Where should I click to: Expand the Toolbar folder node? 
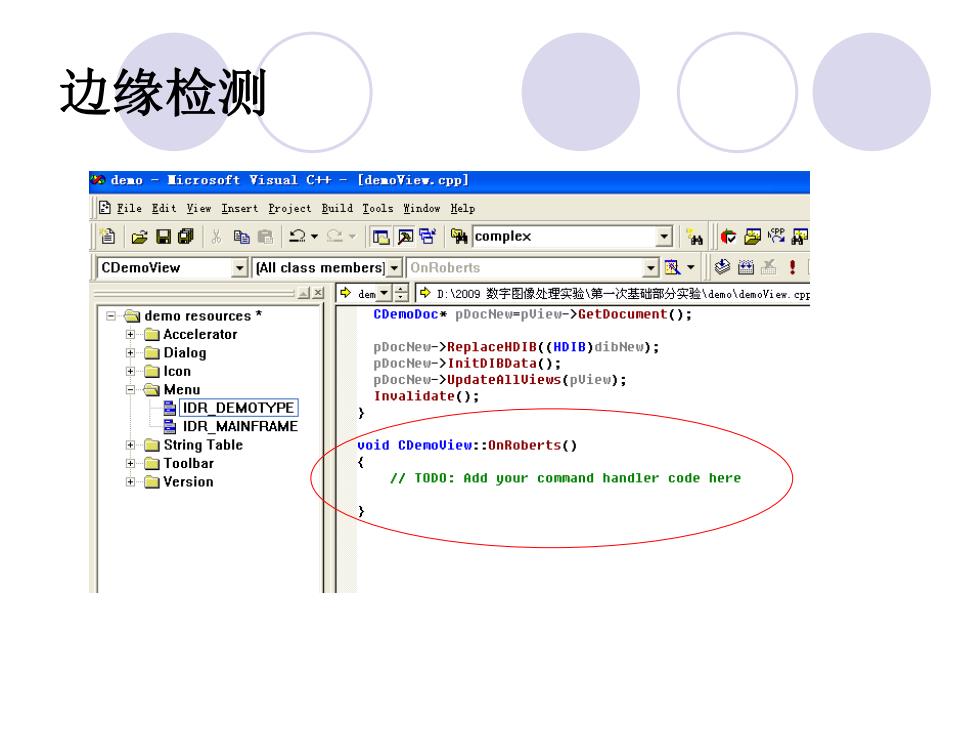(130, 463)
